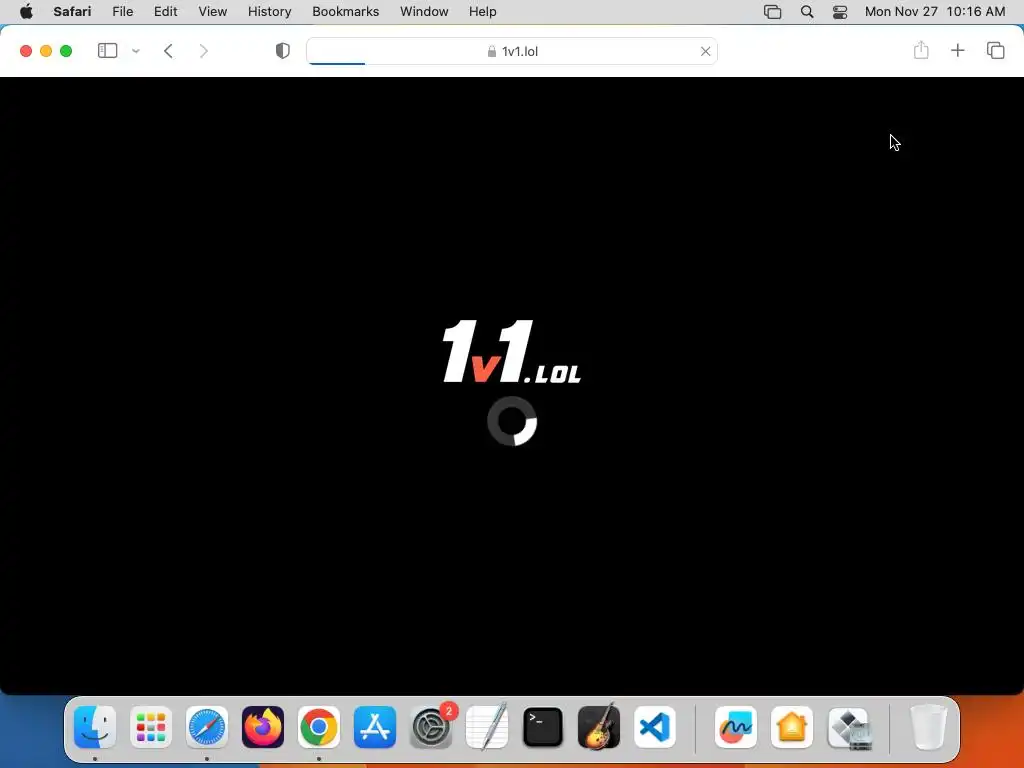1024x768 pixels.
Task: Show the Safari sidebar
Action: tap(107, 51)
